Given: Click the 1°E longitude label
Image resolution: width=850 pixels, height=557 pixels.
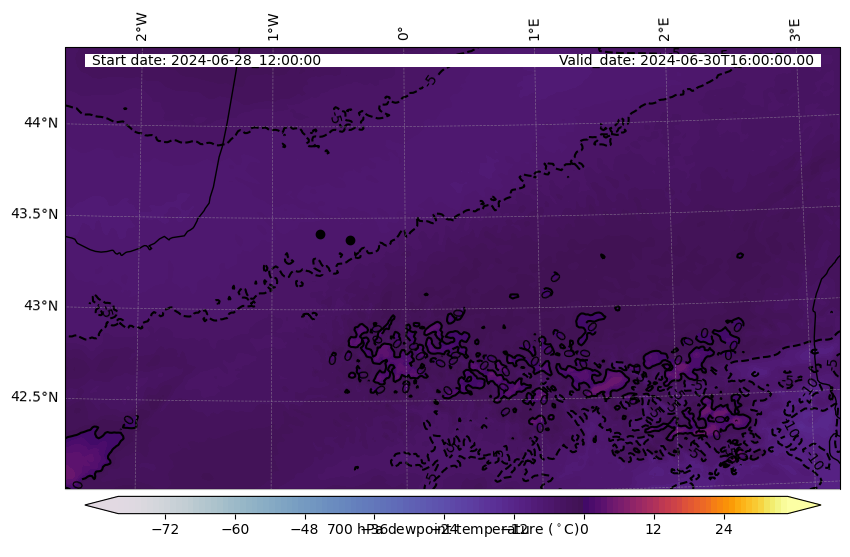Looking at the screenshot, I should tap(534, 28).
